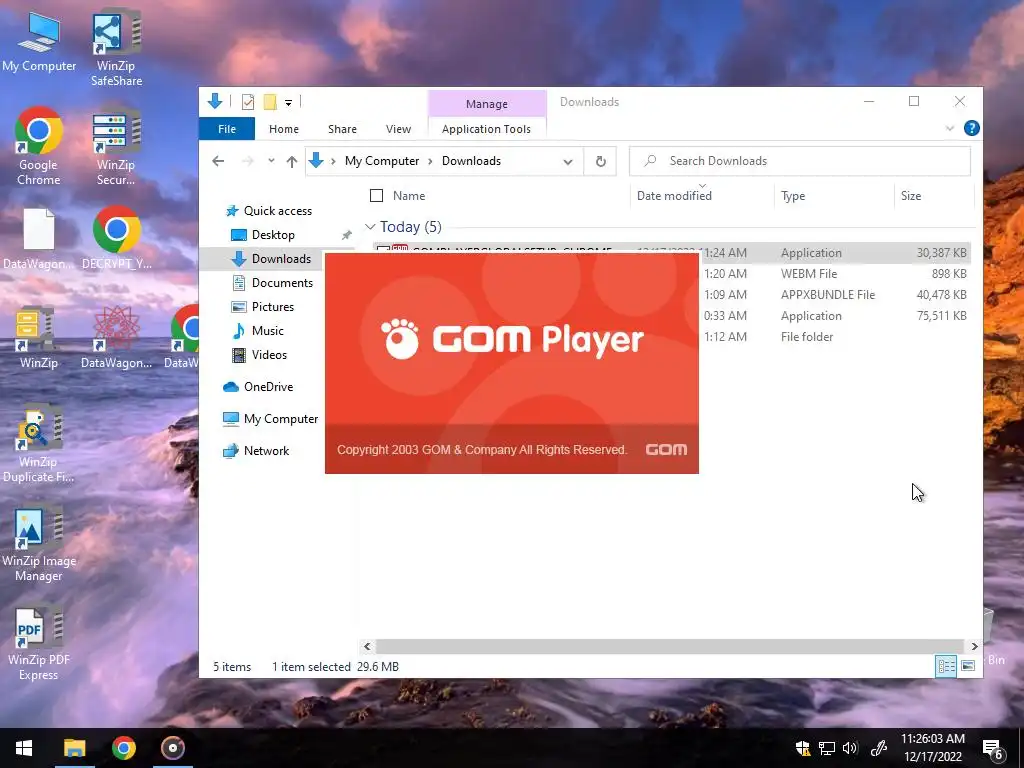
Task: Select the red DataWagon star icon
Action: (x=116, y=338)
